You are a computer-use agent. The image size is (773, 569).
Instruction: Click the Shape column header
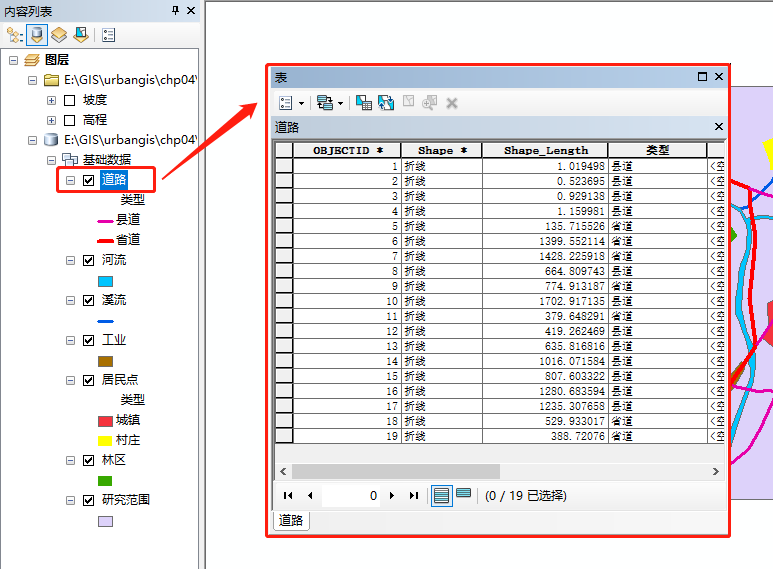(442, 150)
